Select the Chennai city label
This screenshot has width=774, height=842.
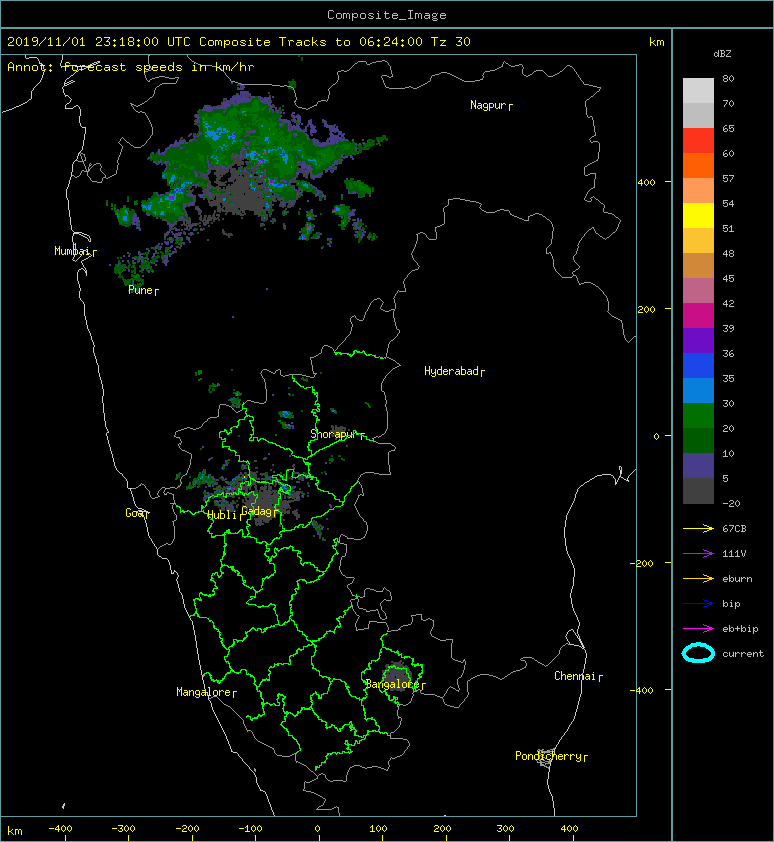coord(578,676)
